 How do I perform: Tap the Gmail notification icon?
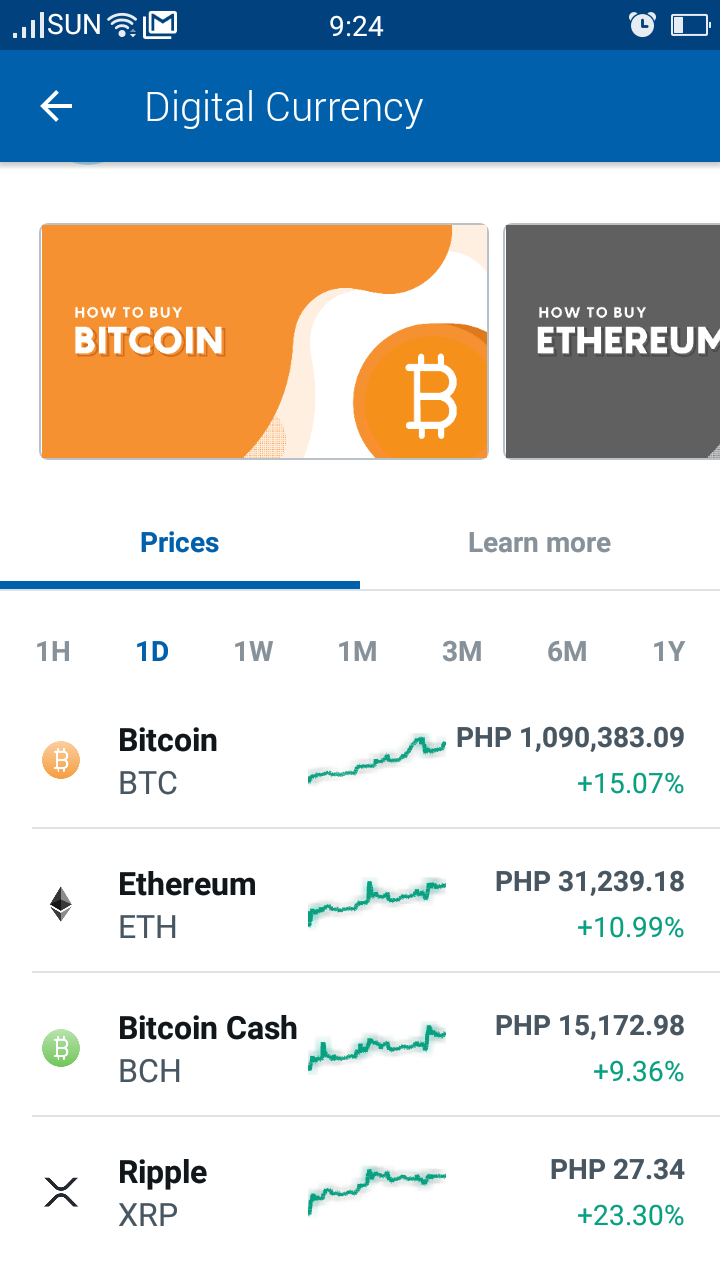coord(161,24)
